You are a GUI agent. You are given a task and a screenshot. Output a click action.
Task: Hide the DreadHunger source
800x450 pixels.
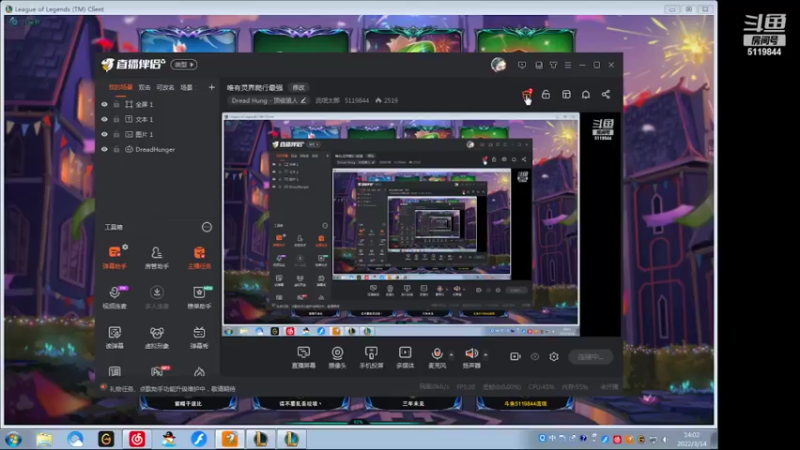pyautogui.click(x=105, y=149)
